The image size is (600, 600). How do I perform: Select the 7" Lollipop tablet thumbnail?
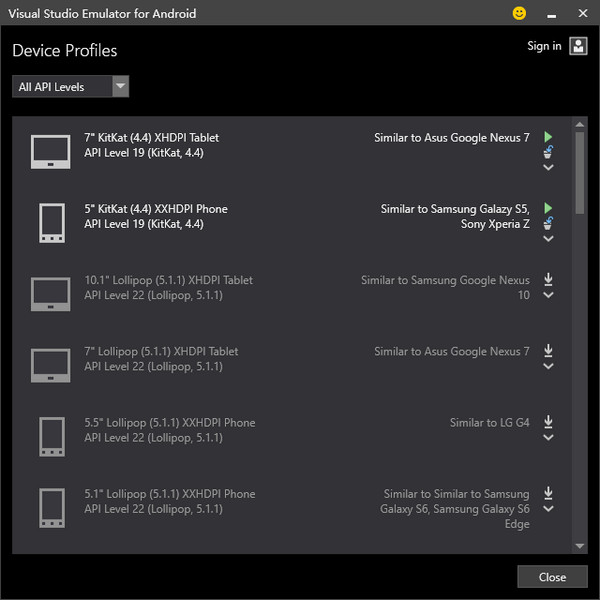(50, 365)
